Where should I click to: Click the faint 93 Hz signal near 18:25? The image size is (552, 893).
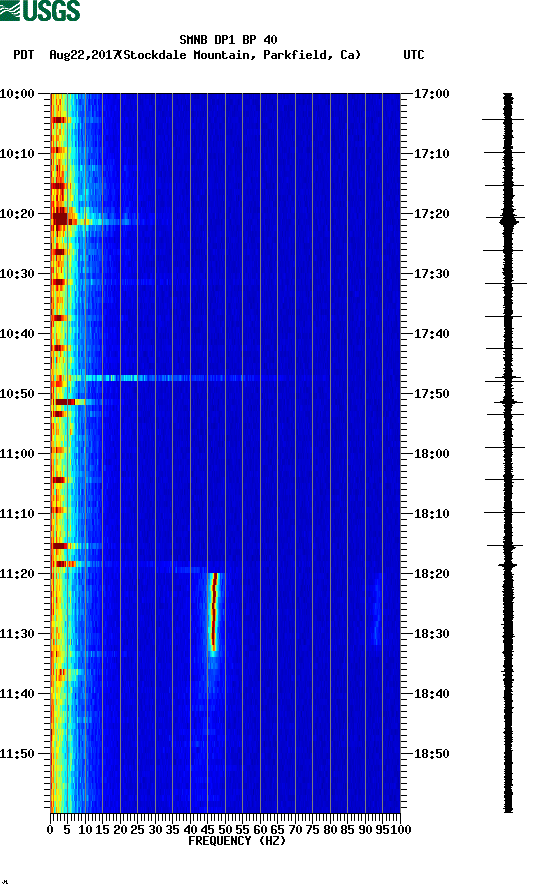(376, 609)
